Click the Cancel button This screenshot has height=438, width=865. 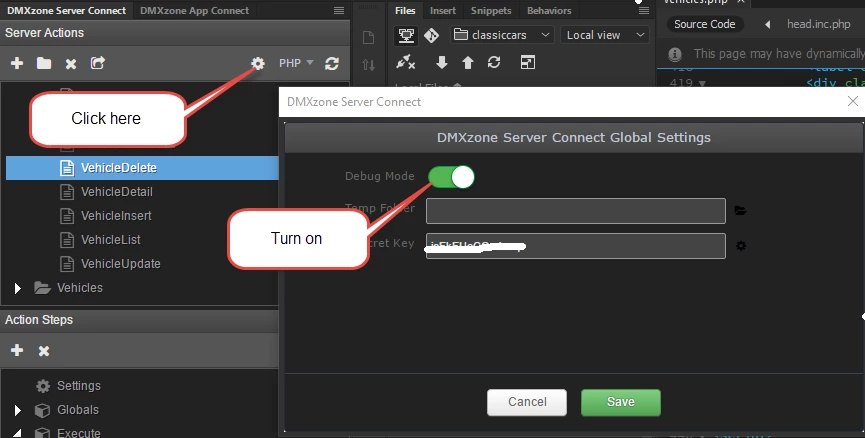(x=527, y=402)
